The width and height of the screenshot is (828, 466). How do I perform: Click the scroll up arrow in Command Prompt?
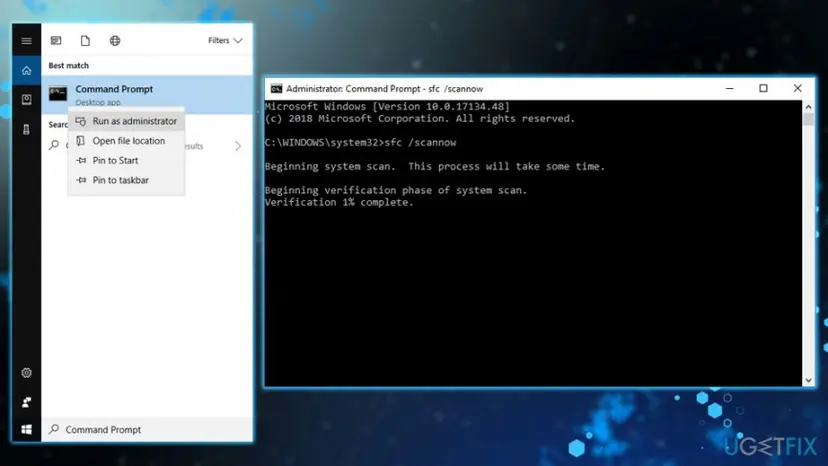coord(808,107)
